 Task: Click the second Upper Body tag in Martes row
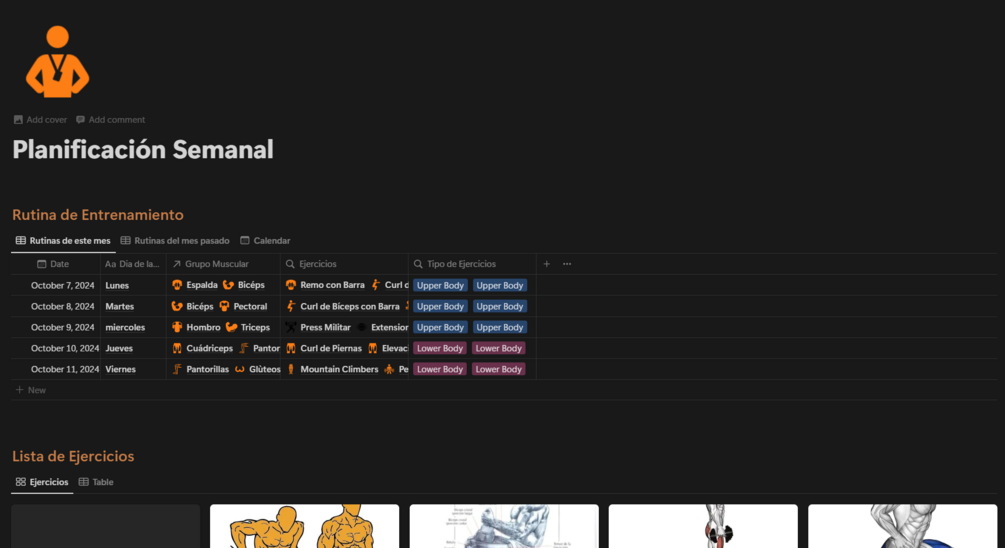coord(500,306)
